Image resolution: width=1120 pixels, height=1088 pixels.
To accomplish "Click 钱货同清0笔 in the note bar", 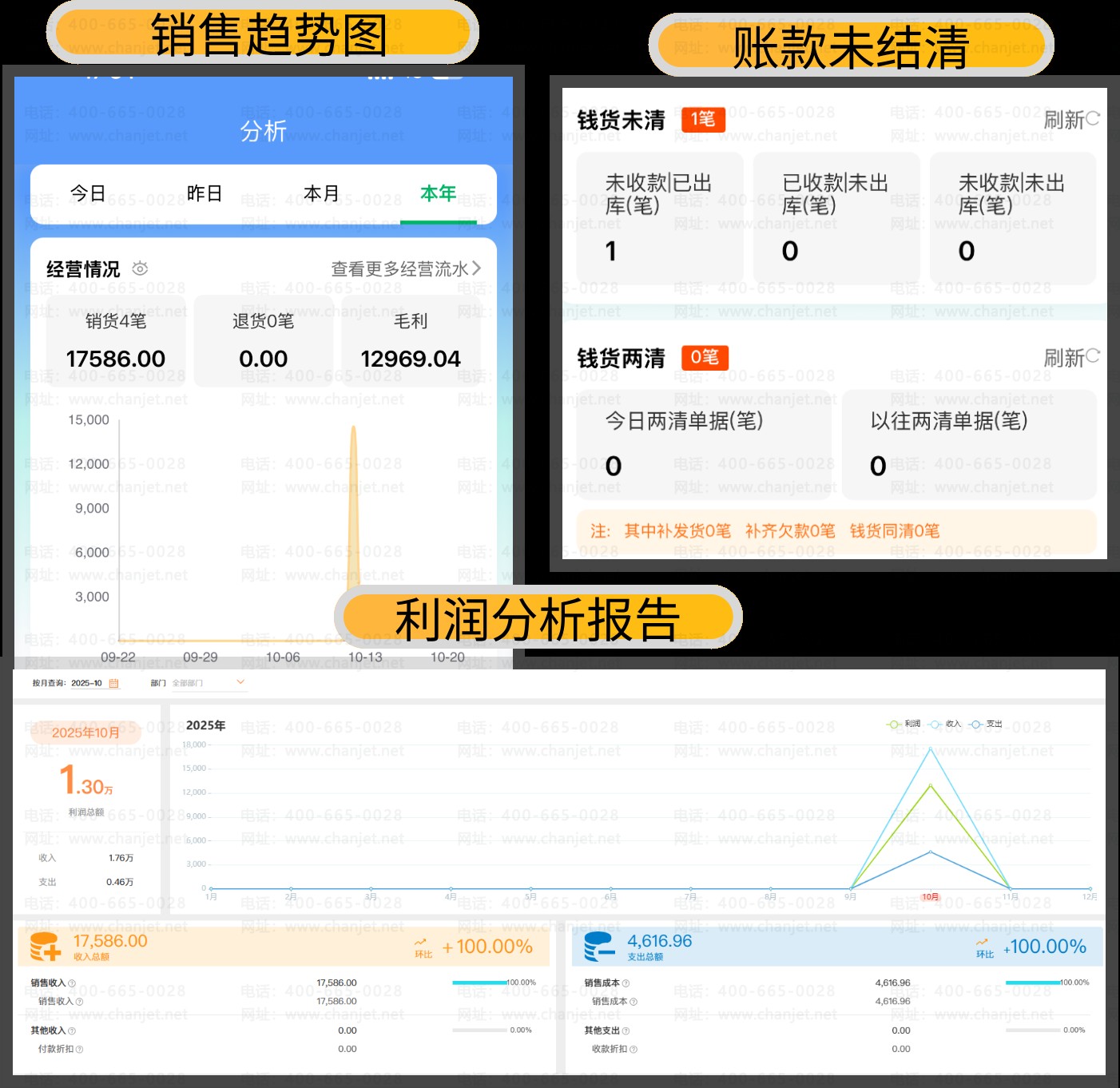I will click(895, 531).
